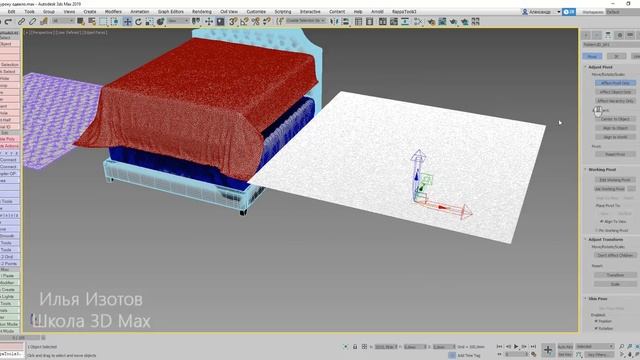Toggle Window/Crossing selection icon
The image size is (640, 360).
click(x=115, y=21)
